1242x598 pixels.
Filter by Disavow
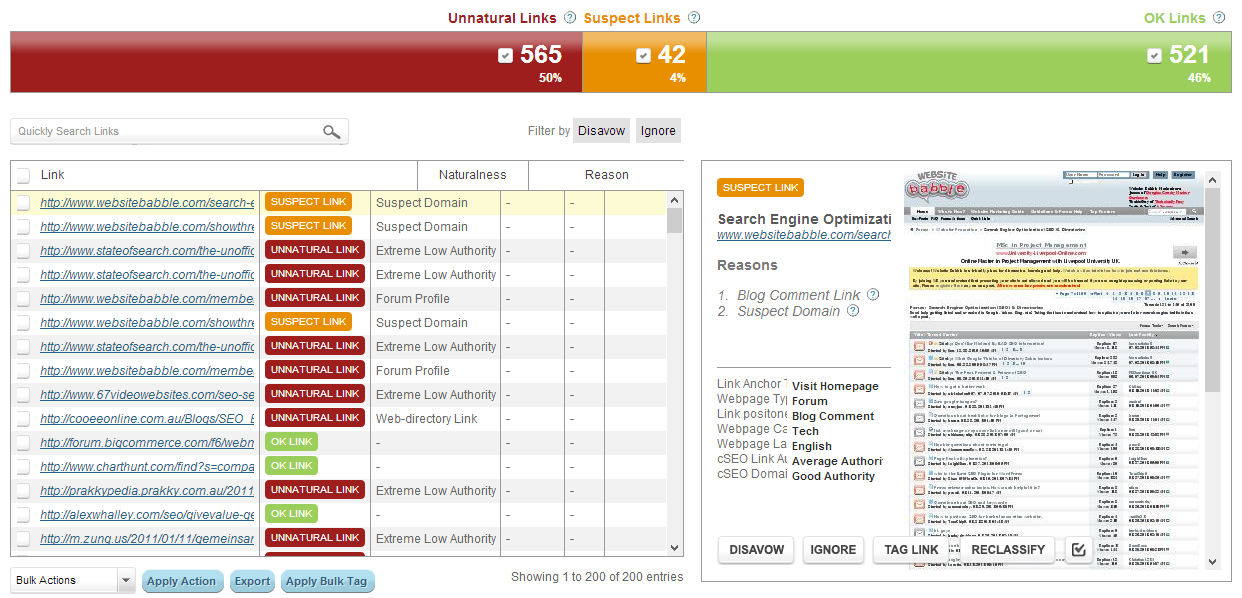[601, 131]
